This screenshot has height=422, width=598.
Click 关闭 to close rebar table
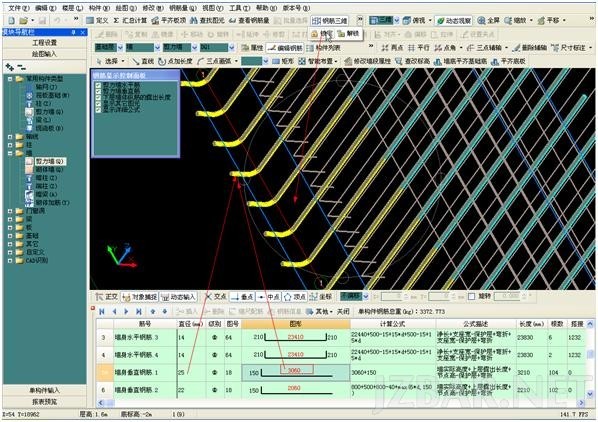coord(343,311)
